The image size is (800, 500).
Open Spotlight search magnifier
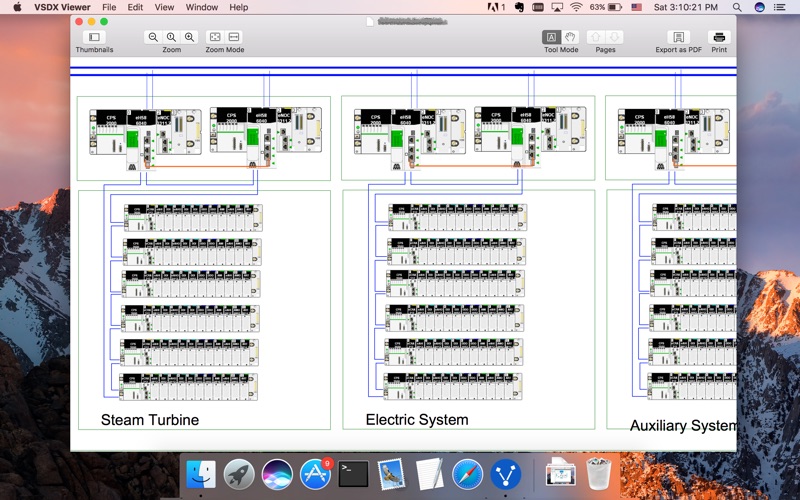tap(737, 7)
